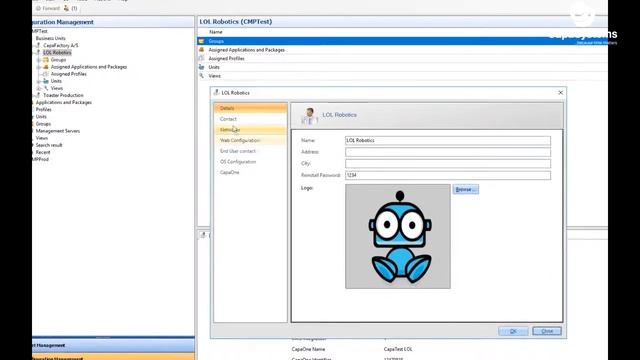
Task: Click the Units icon under LOL Robotics tree
Action: coord(46,81)
